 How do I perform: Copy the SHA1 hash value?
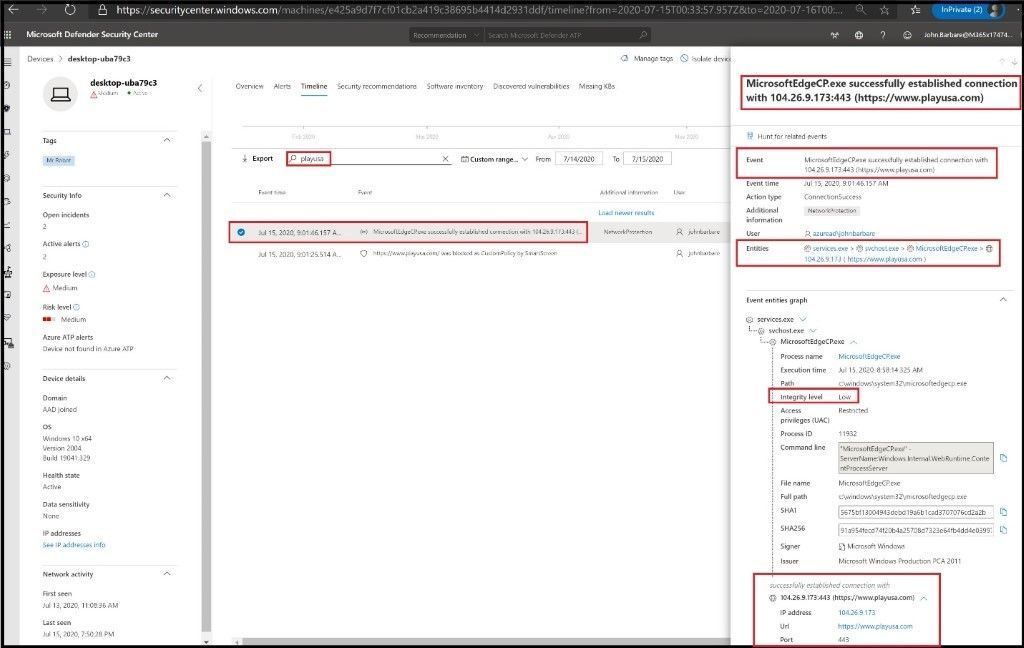tap(1004, 511)
